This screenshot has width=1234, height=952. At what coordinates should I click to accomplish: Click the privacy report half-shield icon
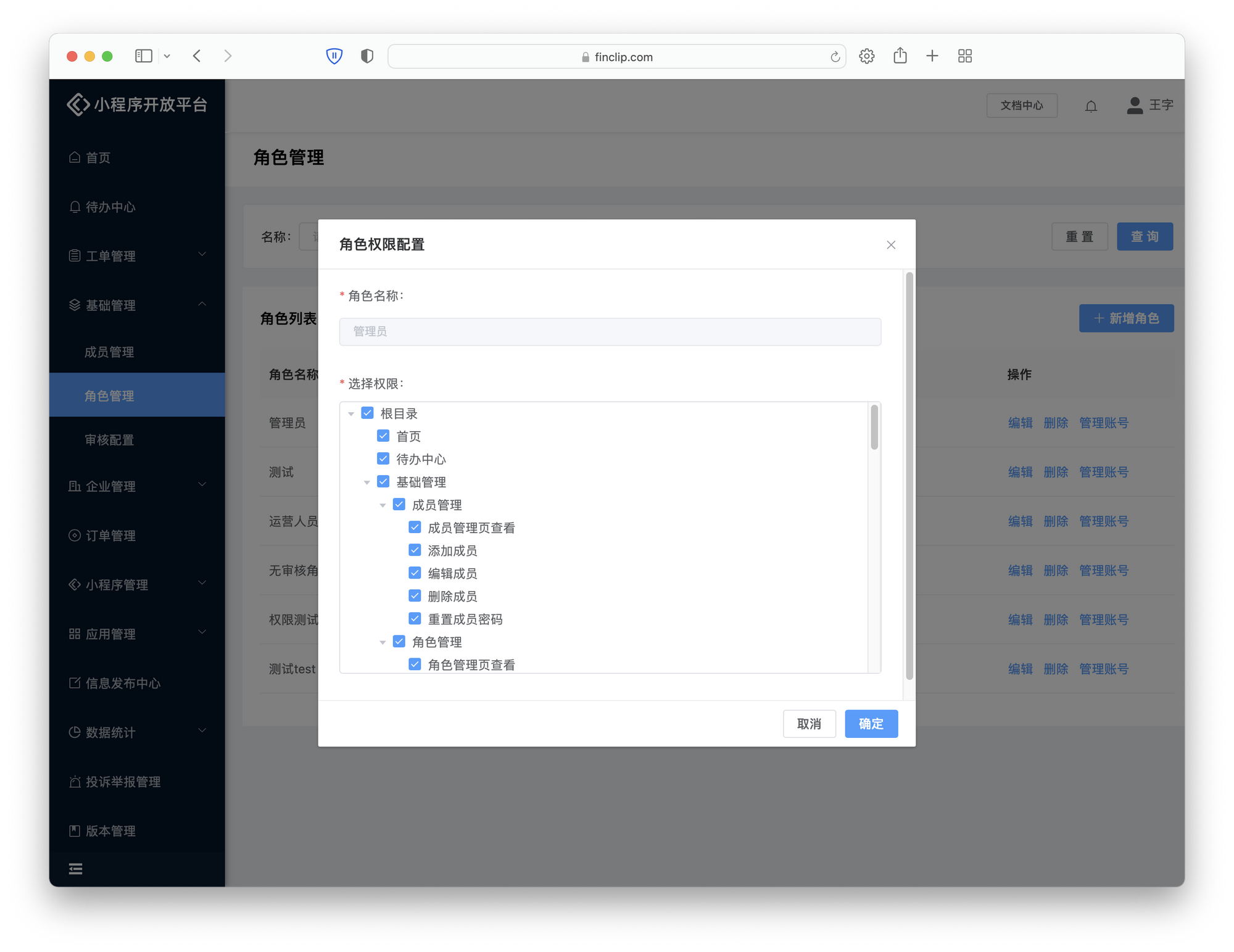tap(367, 56)
